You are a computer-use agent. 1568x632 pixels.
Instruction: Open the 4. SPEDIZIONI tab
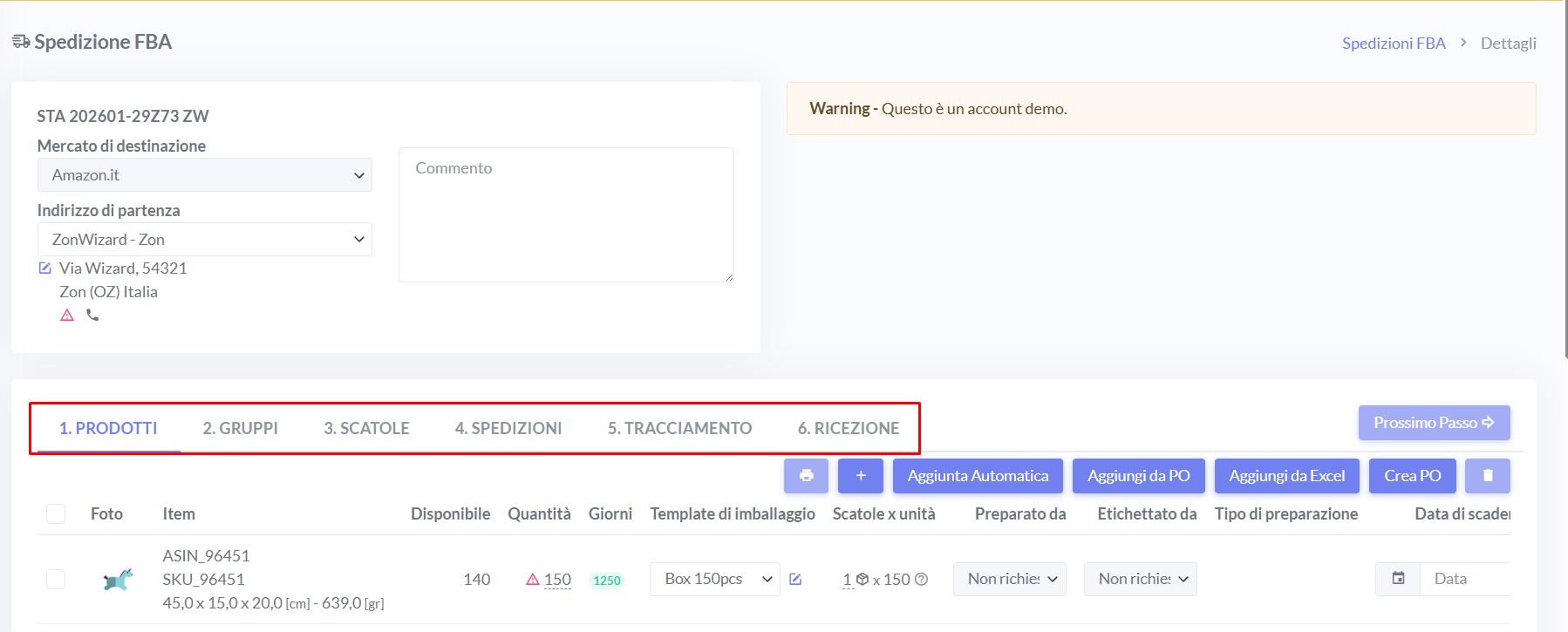pyautogui.click(x=508, y=429)
